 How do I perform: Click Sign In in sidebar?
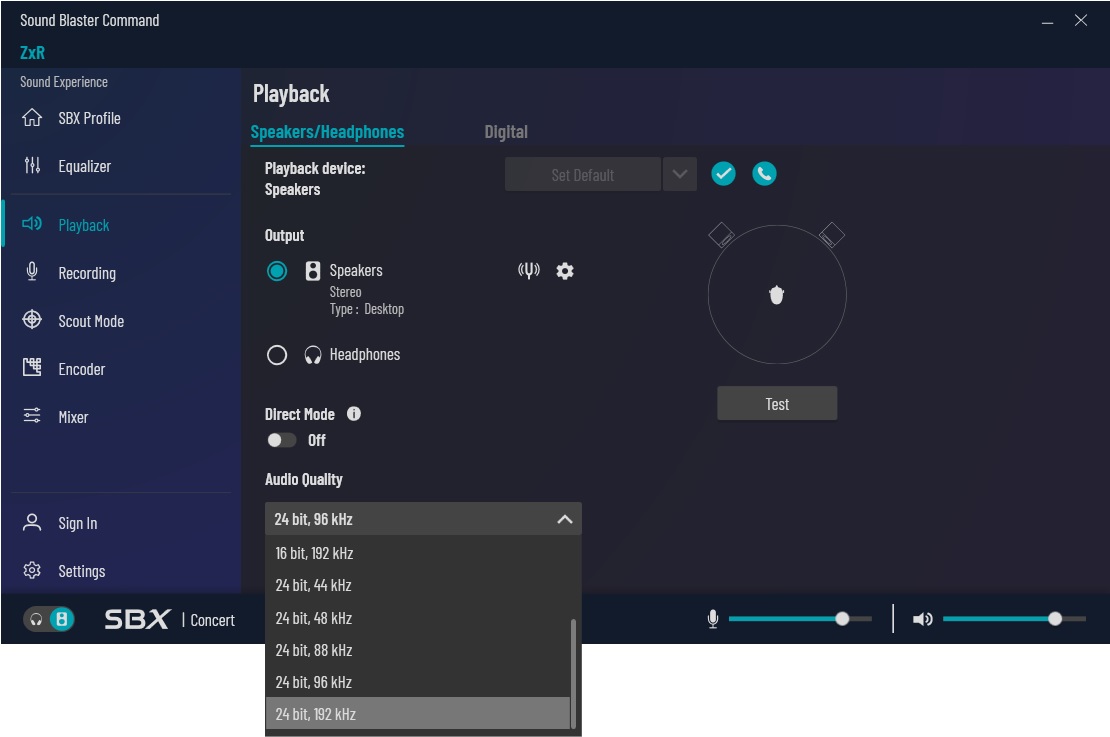click(x=77, y=523)
